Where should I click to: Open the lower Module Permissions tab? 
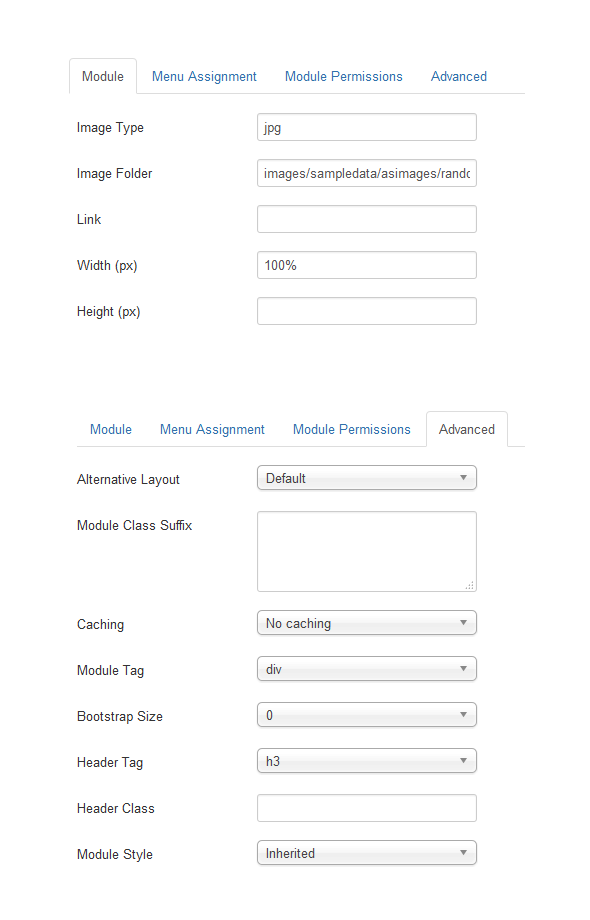(x=352, y=429)
